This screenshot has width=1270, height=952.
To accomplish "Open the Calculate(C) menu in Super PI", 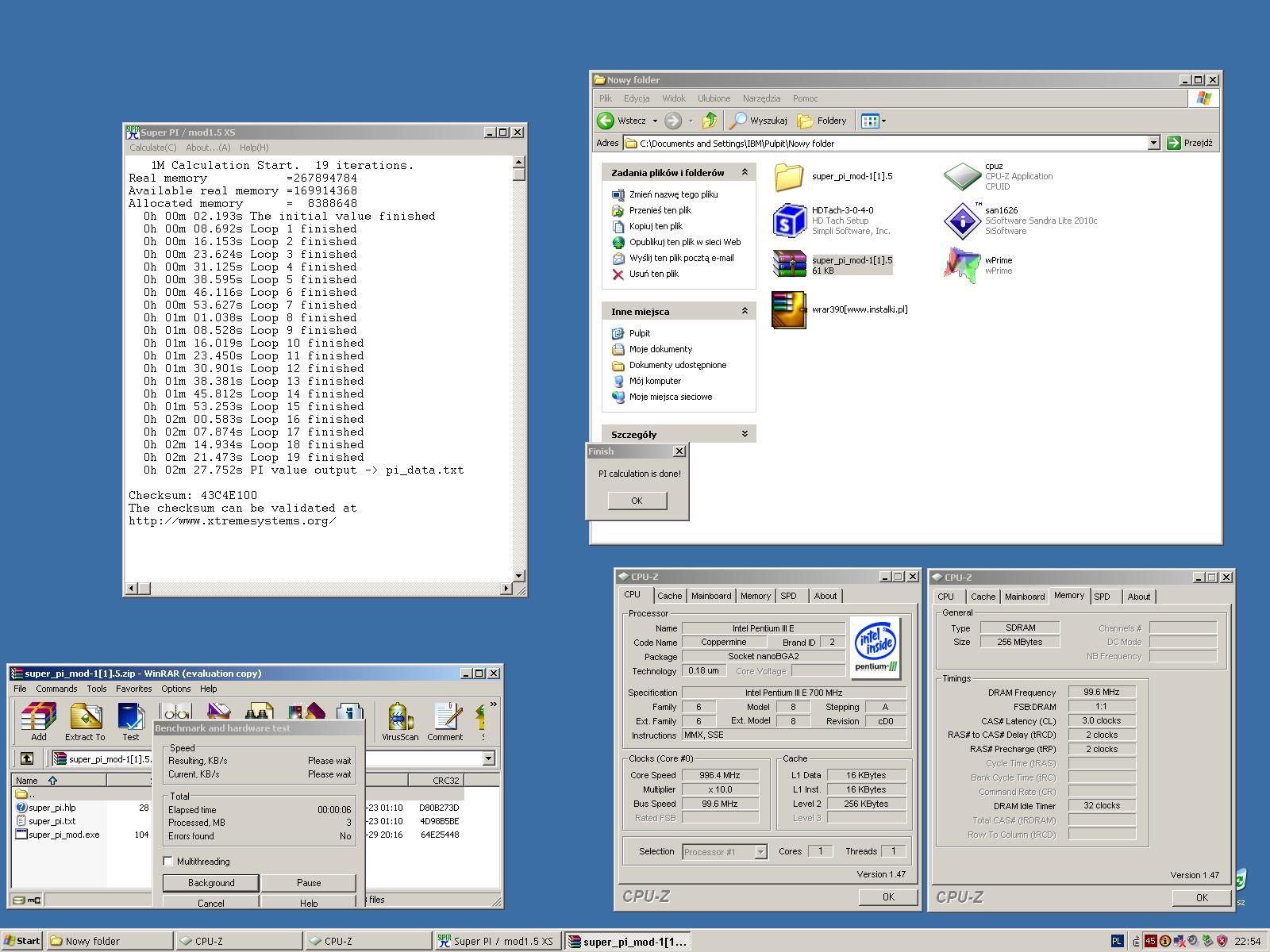I will 153,148.
